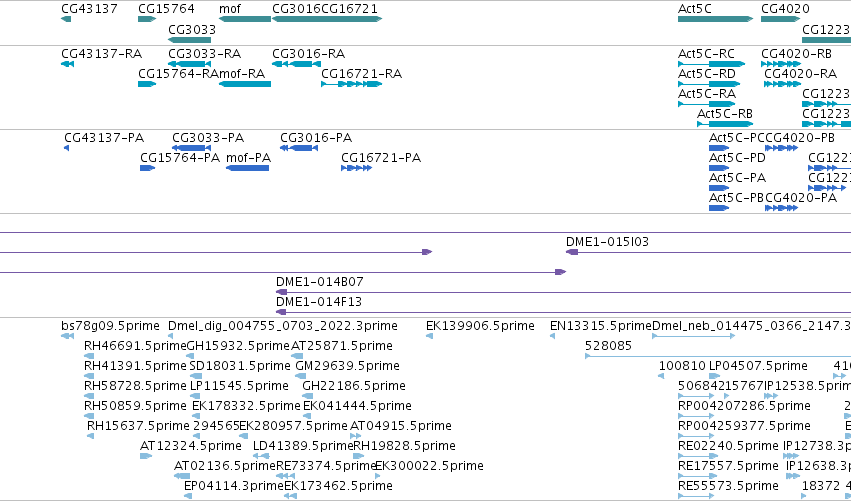Viewport: 851px width, 501px height.
Task: Click protein Act5C-PA
Action: 719,188
